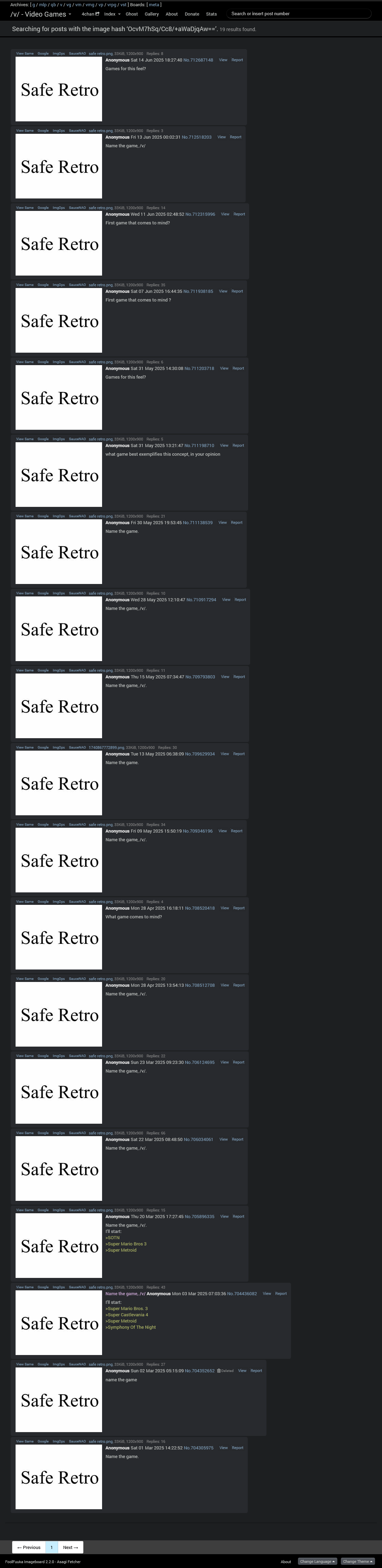
Task: Focus the post number search field
Action: coord(299,13)
